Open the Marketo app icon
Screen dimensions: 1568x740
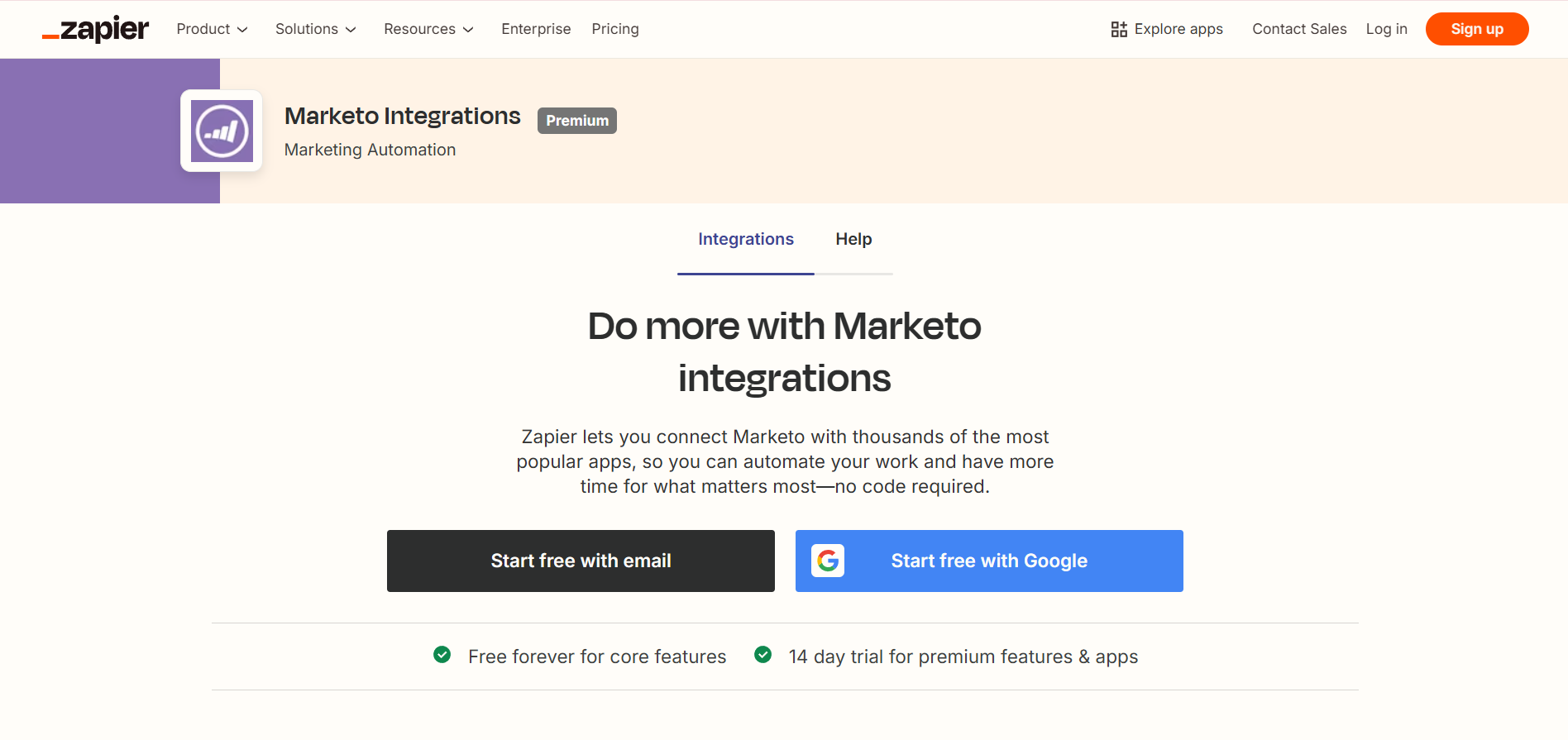pos(222,131)
